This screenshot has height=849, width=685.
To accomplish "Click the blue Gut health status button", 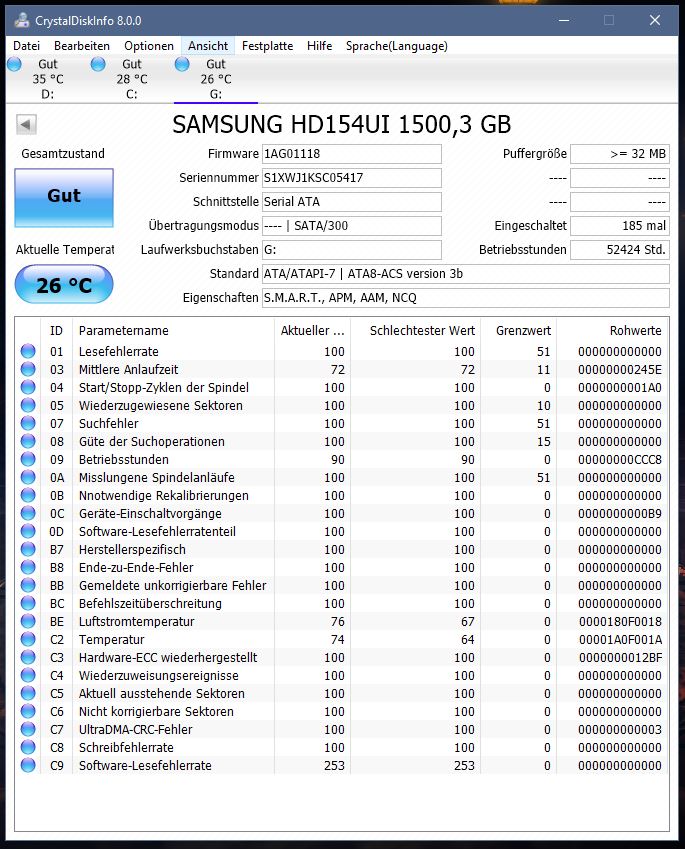I will [64, 198].
